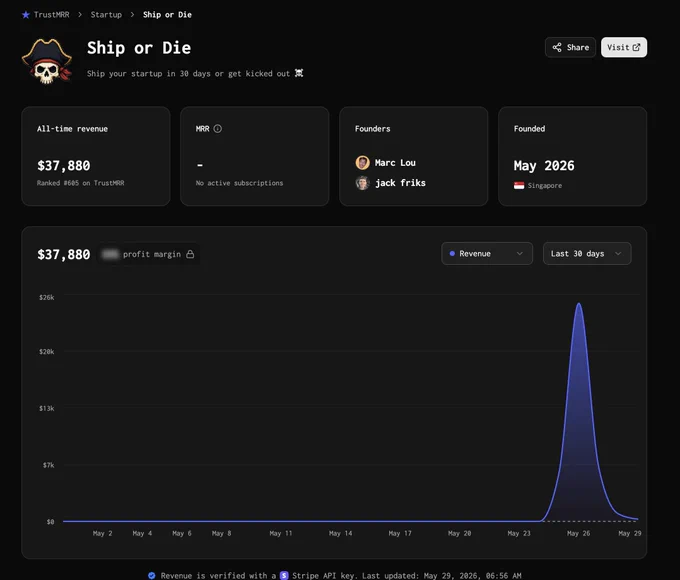Click the 'Founders' card heading

pyautogui.click(x=373, y=128)
